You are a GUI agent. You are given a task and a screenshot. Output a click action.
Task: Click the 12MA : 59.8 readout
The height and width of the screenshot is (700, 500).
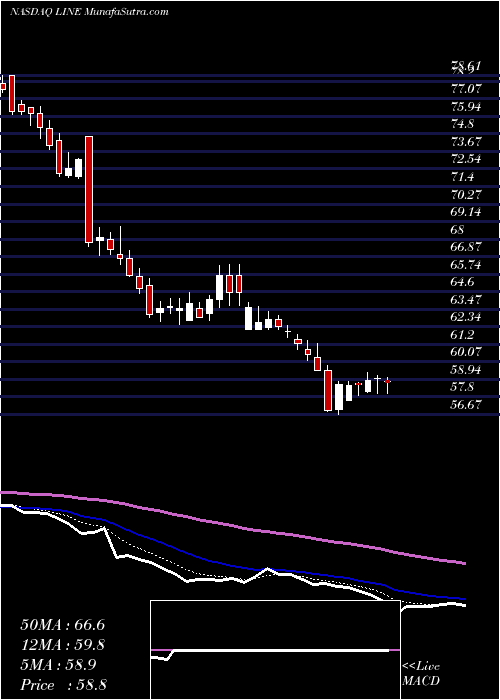point(63,645)
